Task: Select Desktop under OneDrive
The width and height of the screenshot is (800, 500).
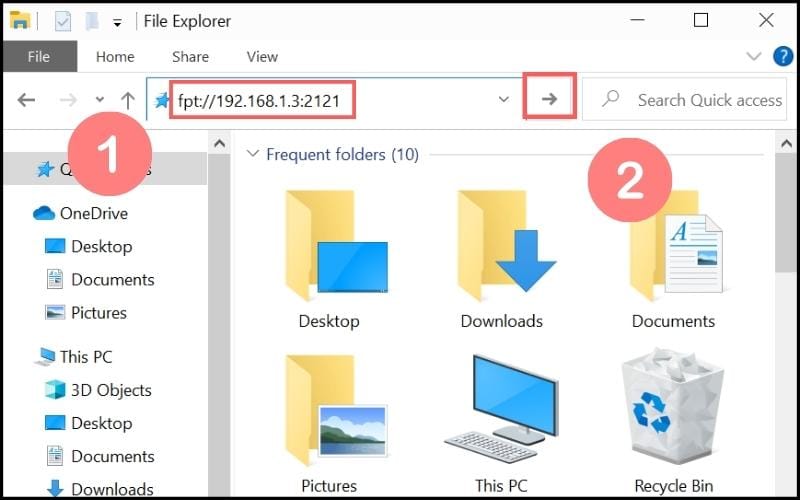Action: (102, 246)
